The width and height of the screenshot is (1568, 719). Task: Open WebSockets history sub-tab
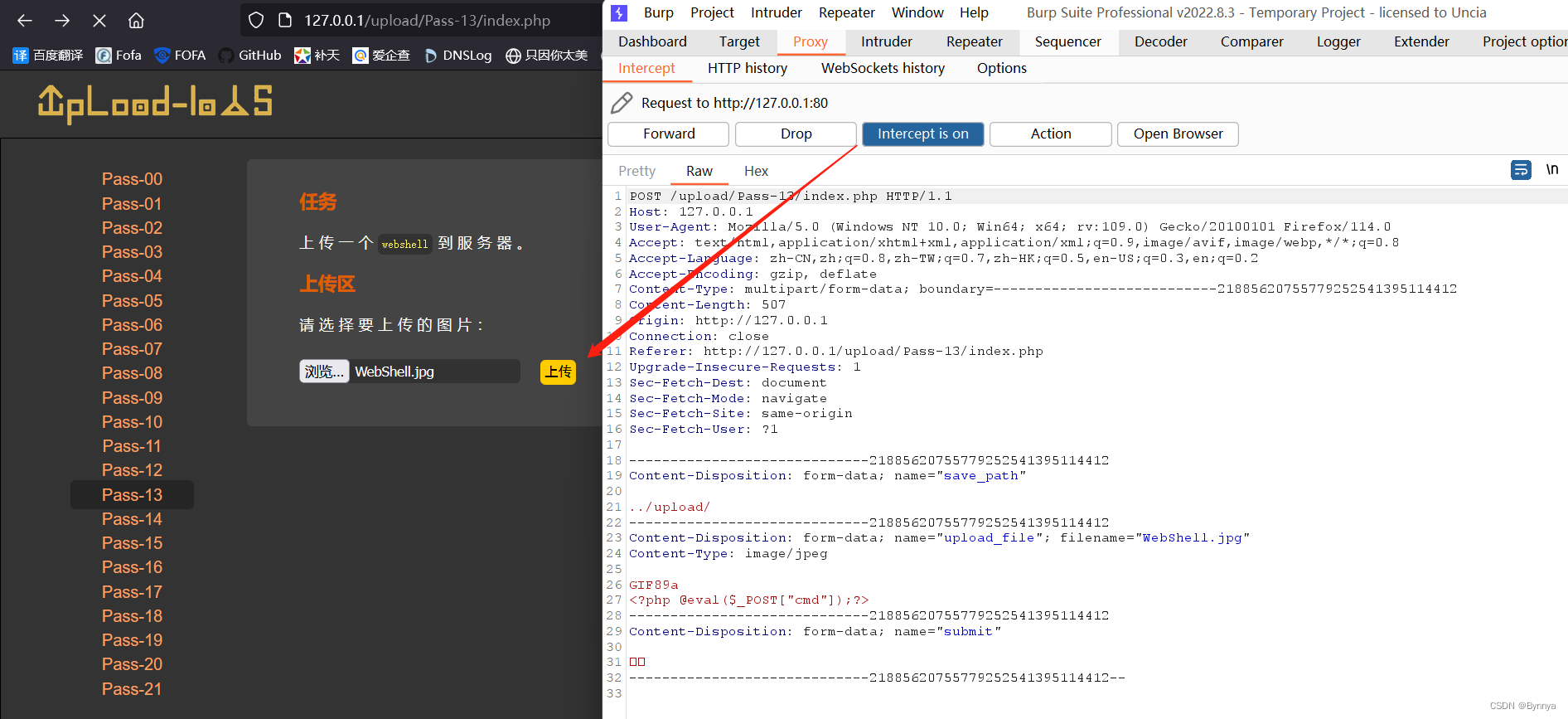click(883, 68)
